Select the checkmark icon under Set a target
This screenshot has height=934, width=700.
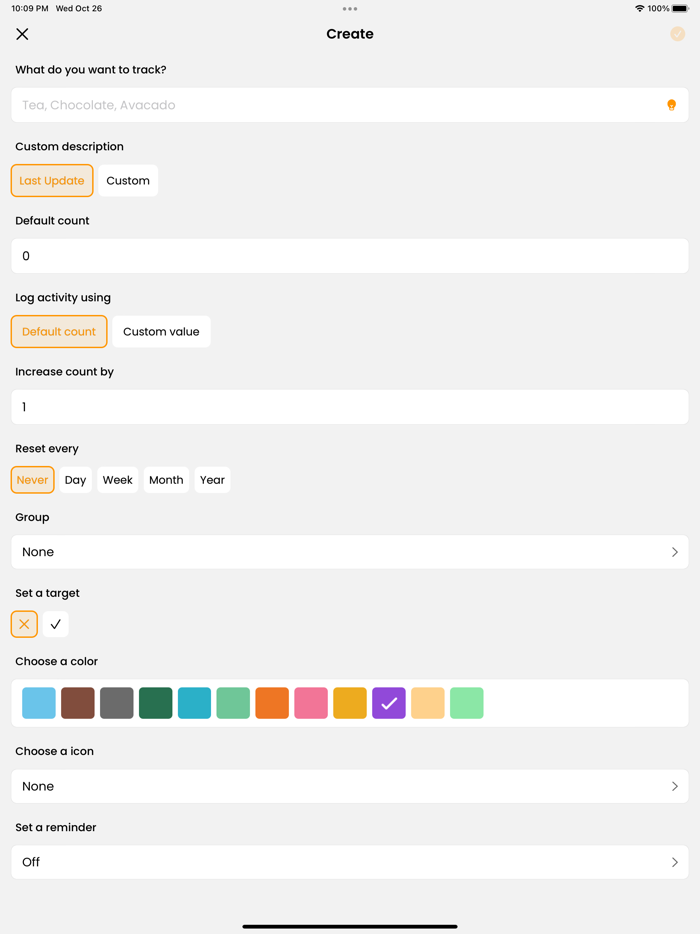point(55,624)
